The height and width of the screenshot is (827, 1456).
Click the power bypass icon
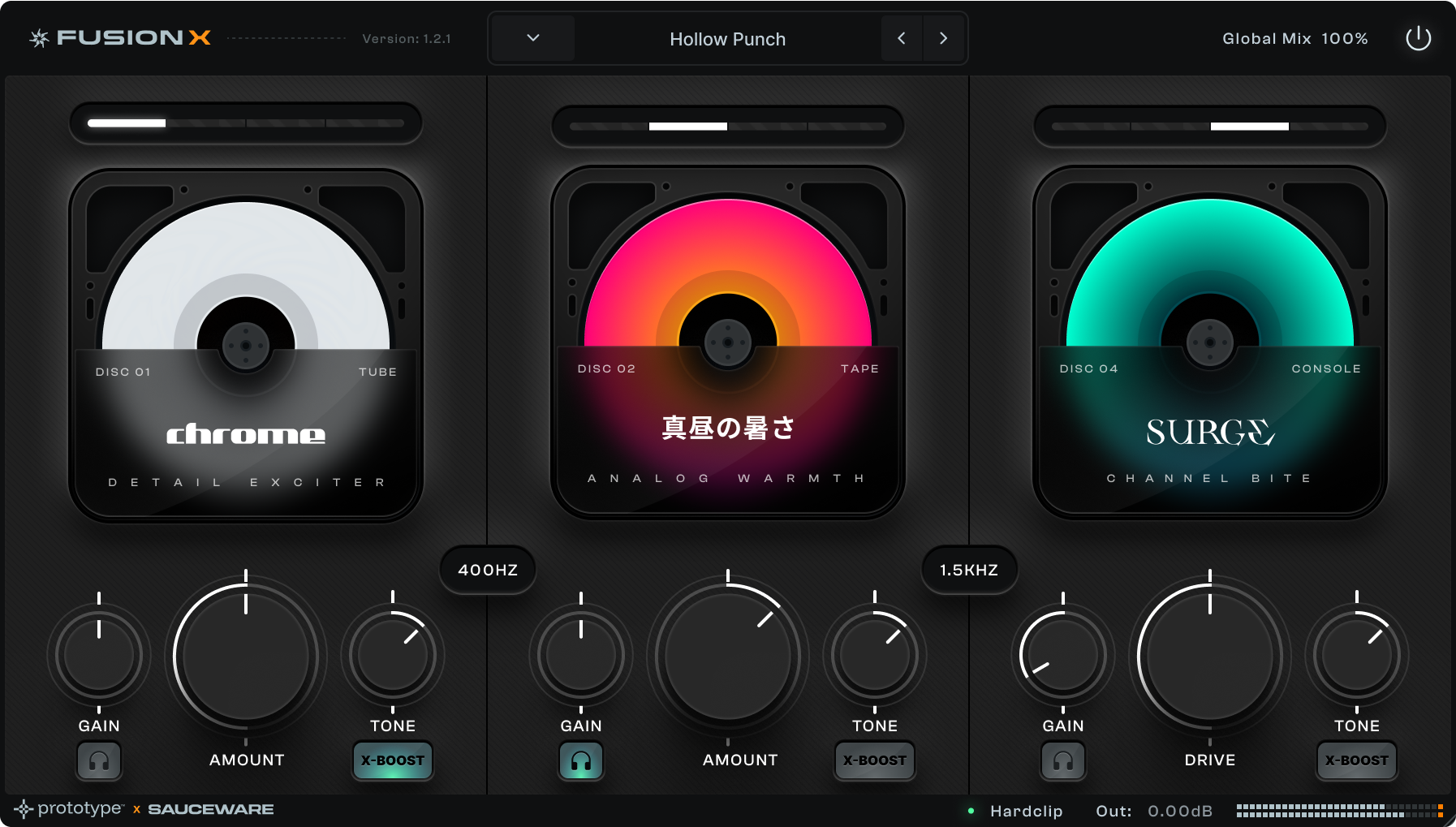tap(1418, 38)
